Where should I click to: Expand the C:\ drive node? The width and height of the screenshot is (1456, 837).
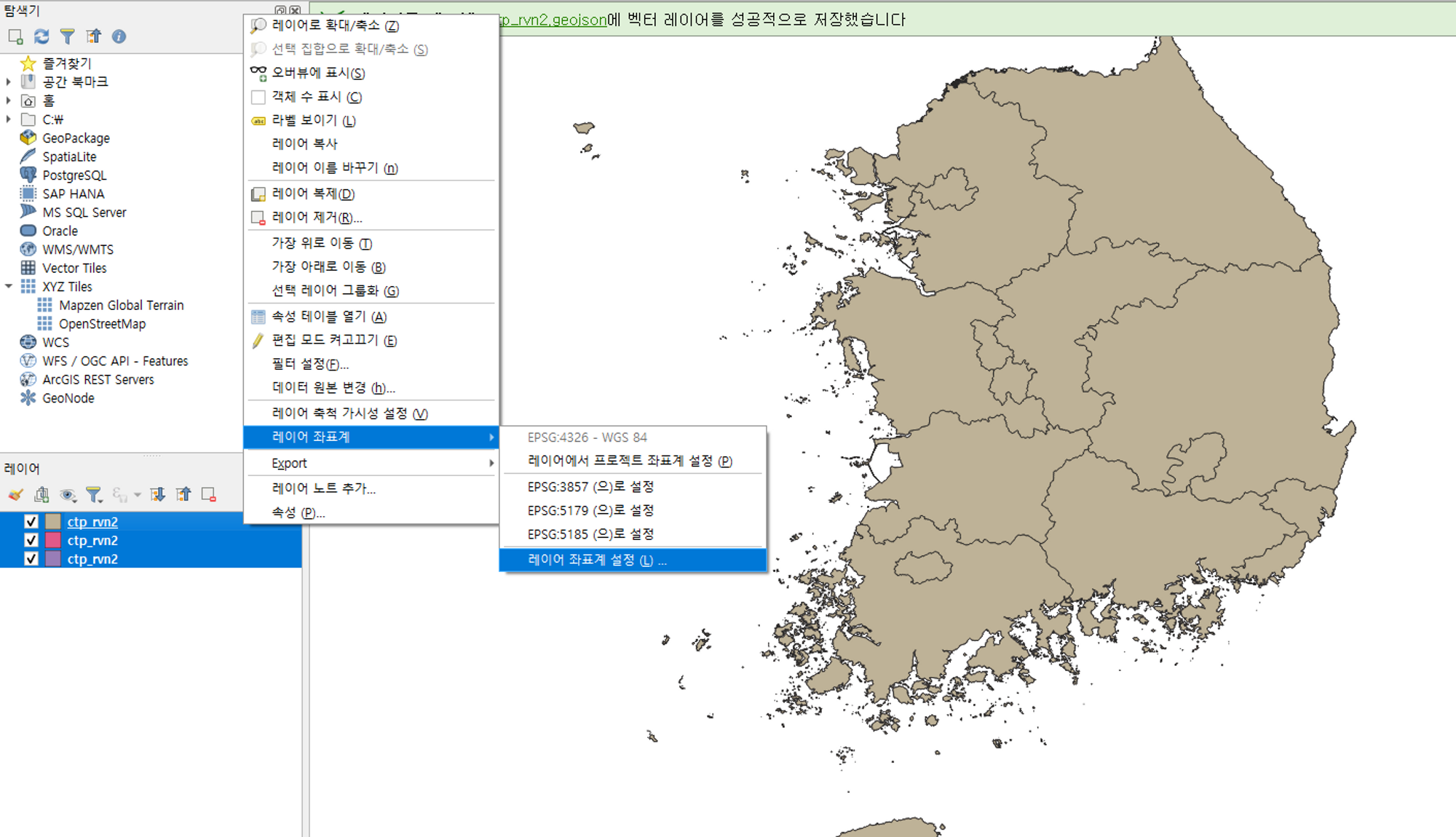[x=9, y=119]
